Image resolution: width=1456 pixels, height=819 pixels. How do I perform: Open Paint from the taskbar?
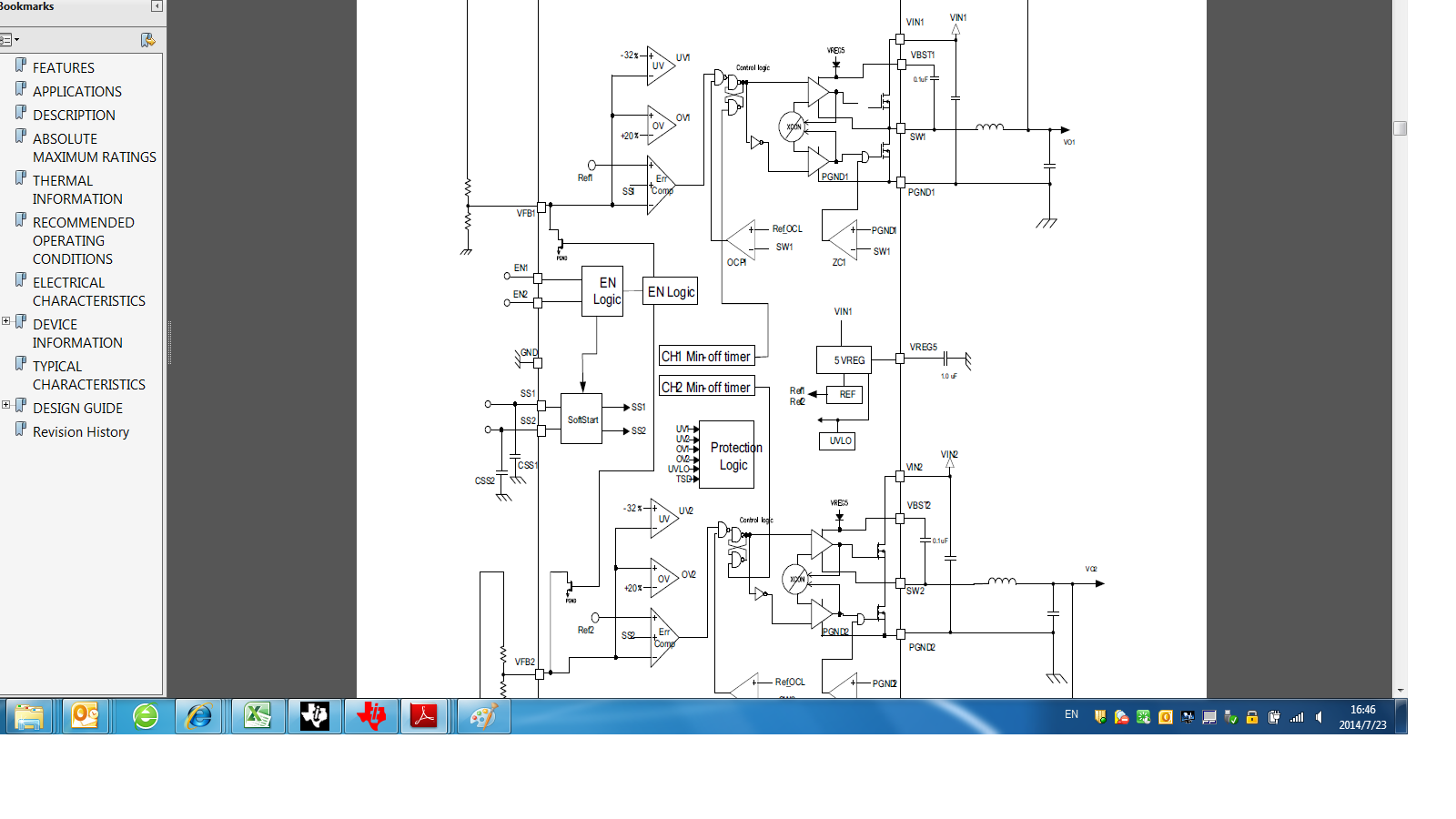[482, 716]
